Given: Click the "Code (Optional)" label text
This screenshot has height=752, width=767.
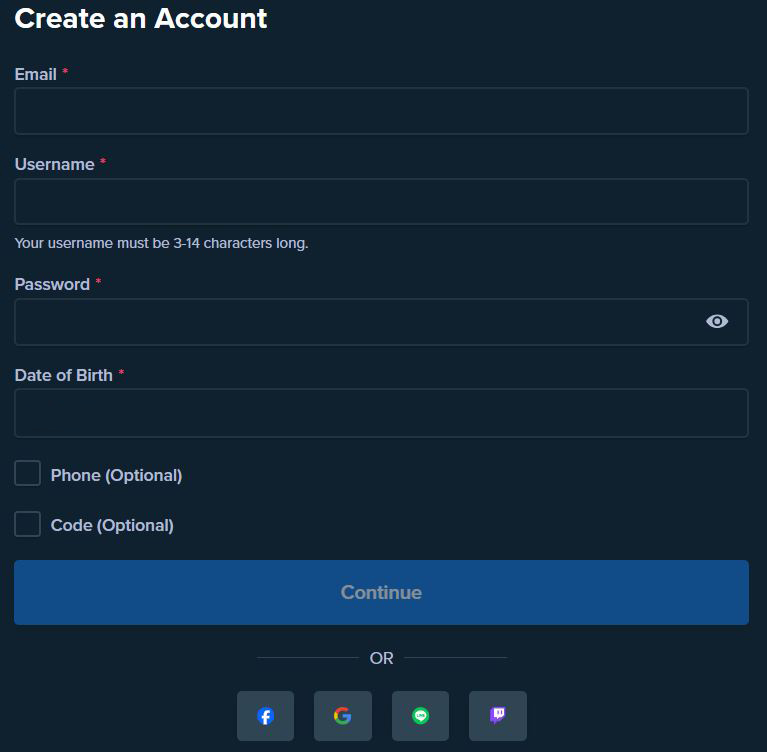Looking at the screenshot, I should (112, 525).
